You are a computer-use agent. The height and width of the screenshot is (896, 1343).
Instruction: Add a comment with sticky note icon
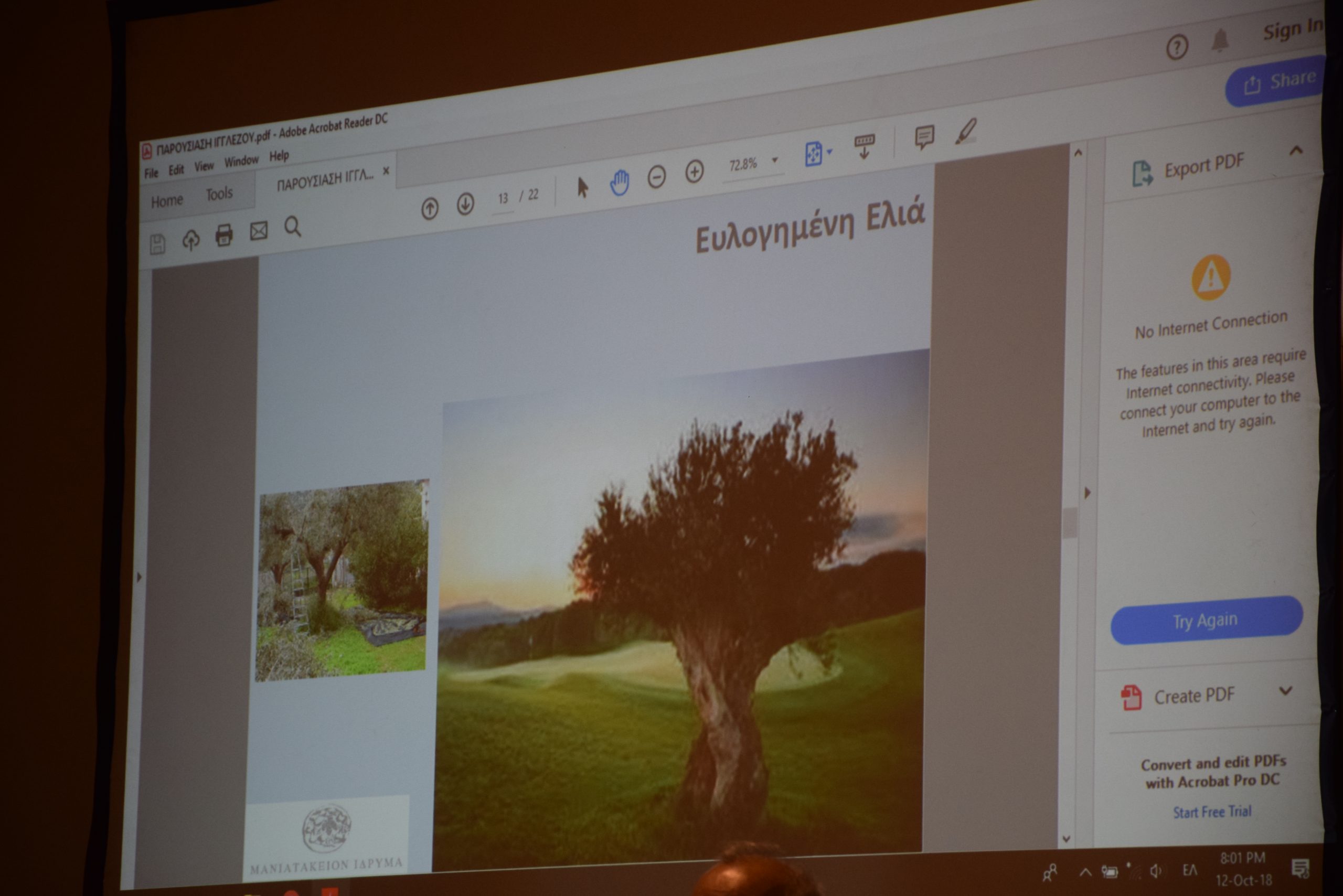tap(924, 137)
